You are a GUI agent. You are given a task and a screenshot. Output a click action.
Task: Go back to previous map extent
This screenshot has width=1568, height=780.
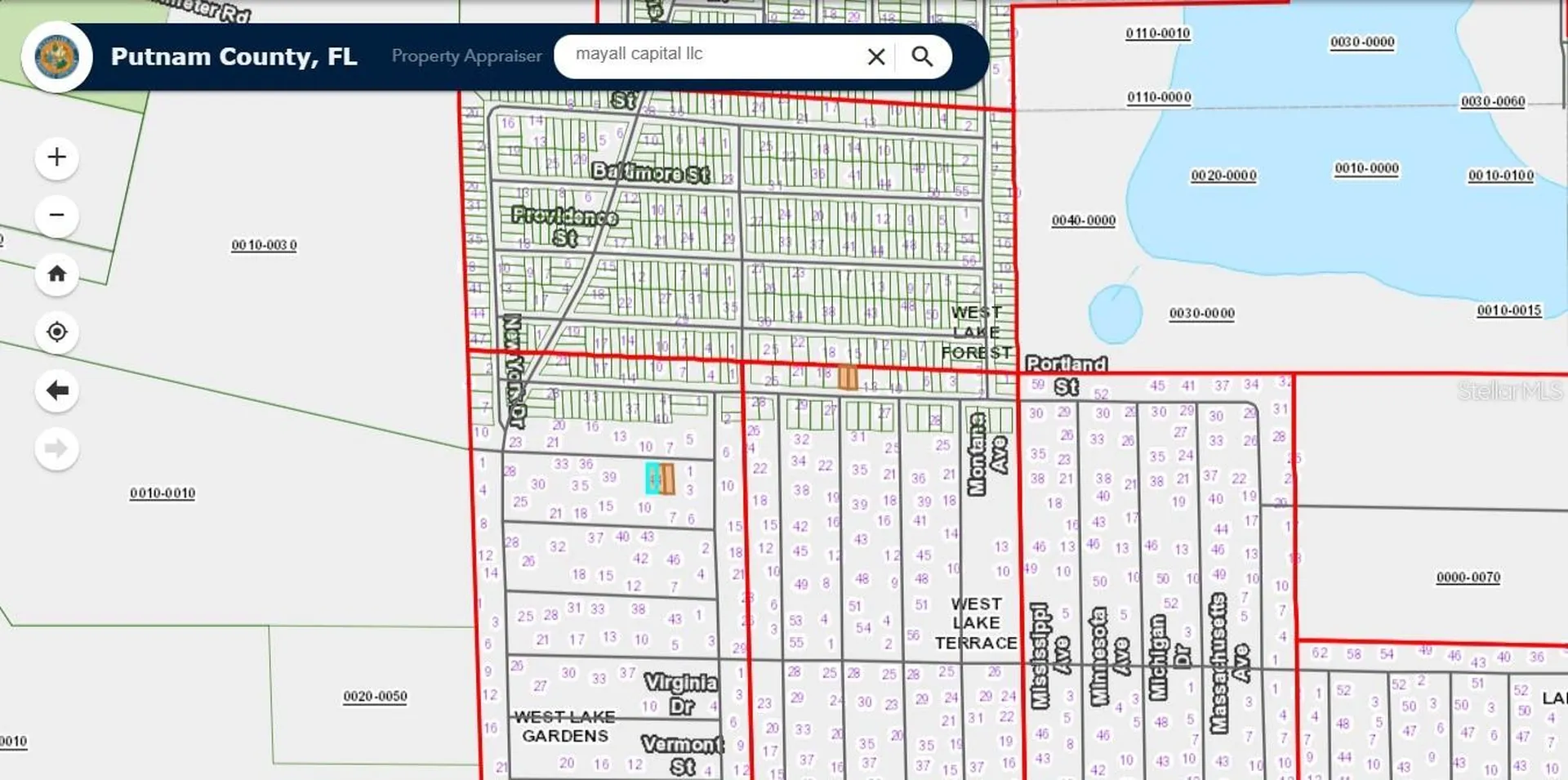[56, 390]
